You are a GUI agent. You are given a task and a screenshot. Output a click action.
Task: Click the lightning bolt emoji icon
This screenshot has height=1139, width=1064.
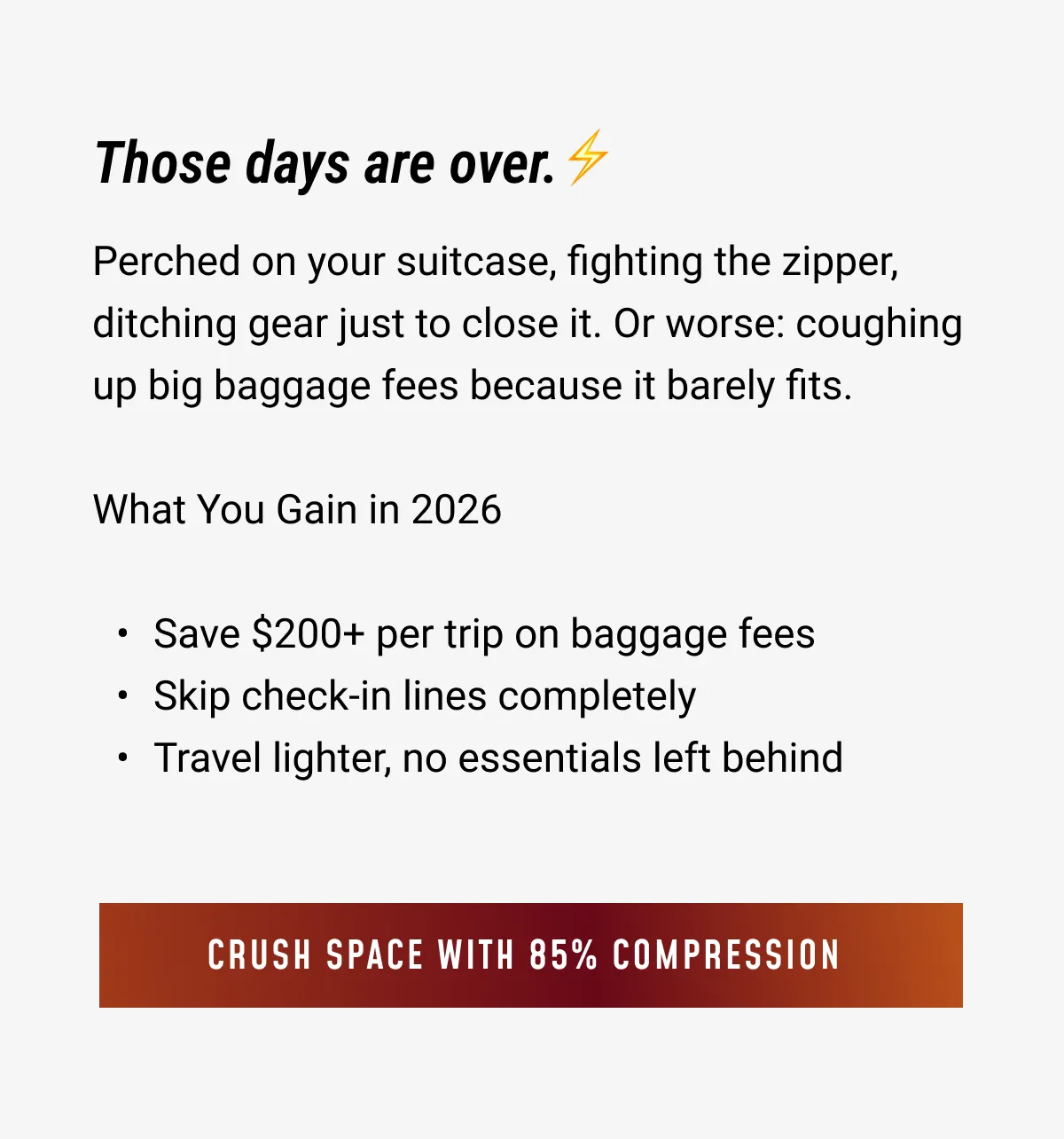click(x=588, y=158)
